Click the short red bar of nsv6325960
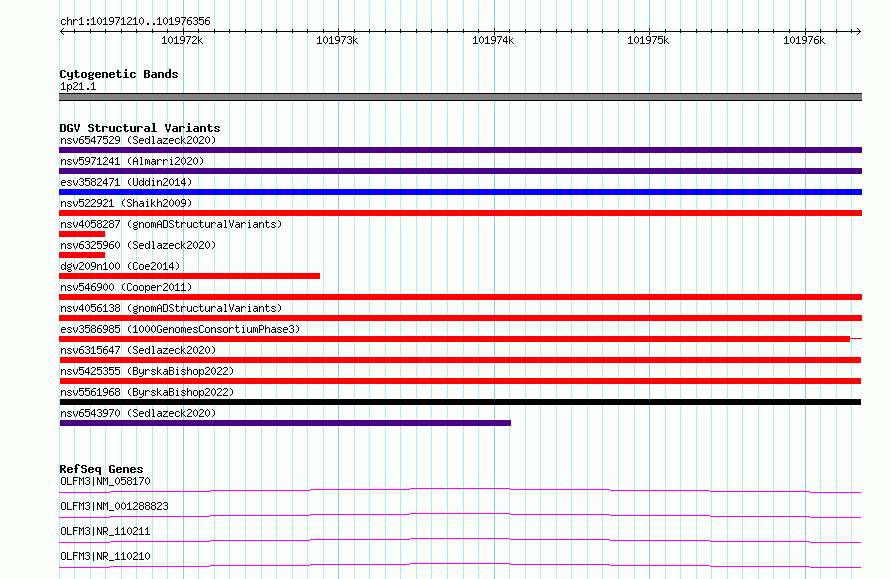Viewport: 890px width, 579px height. click(82, 255)
